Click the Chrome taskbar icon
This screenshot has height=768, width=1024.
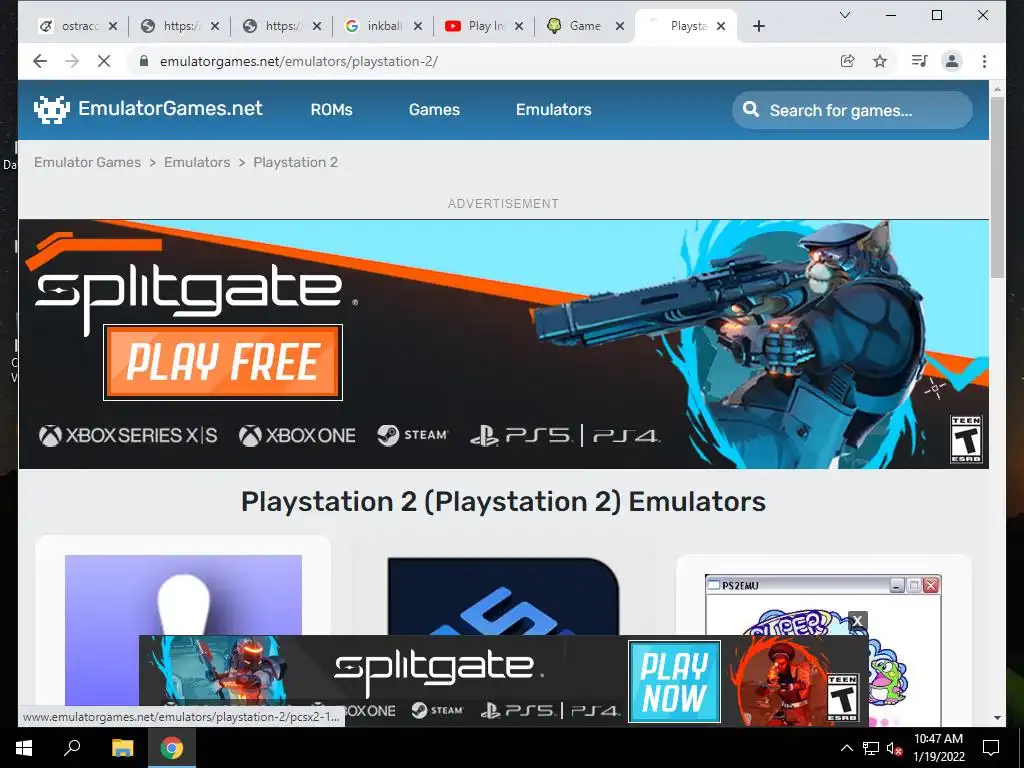(172, 748)
